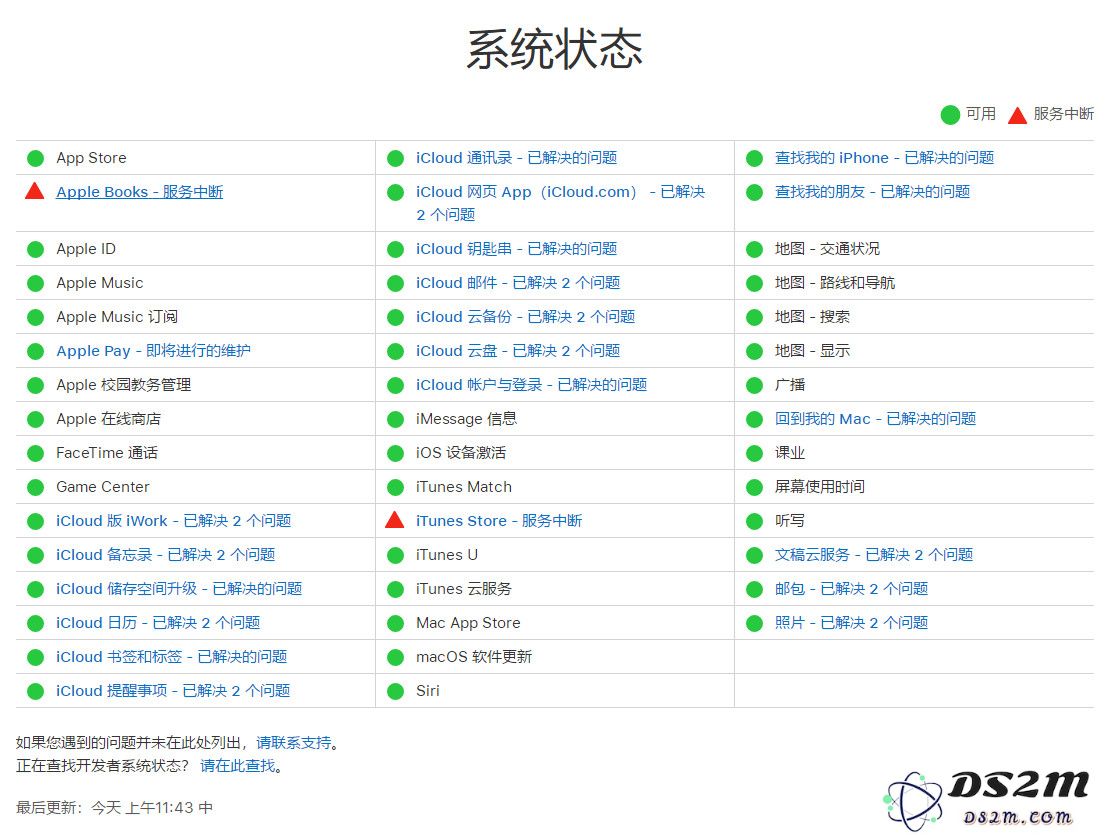Open 文稿云服务 resolved issues link

pyautogui.click(x=874, y=555)
